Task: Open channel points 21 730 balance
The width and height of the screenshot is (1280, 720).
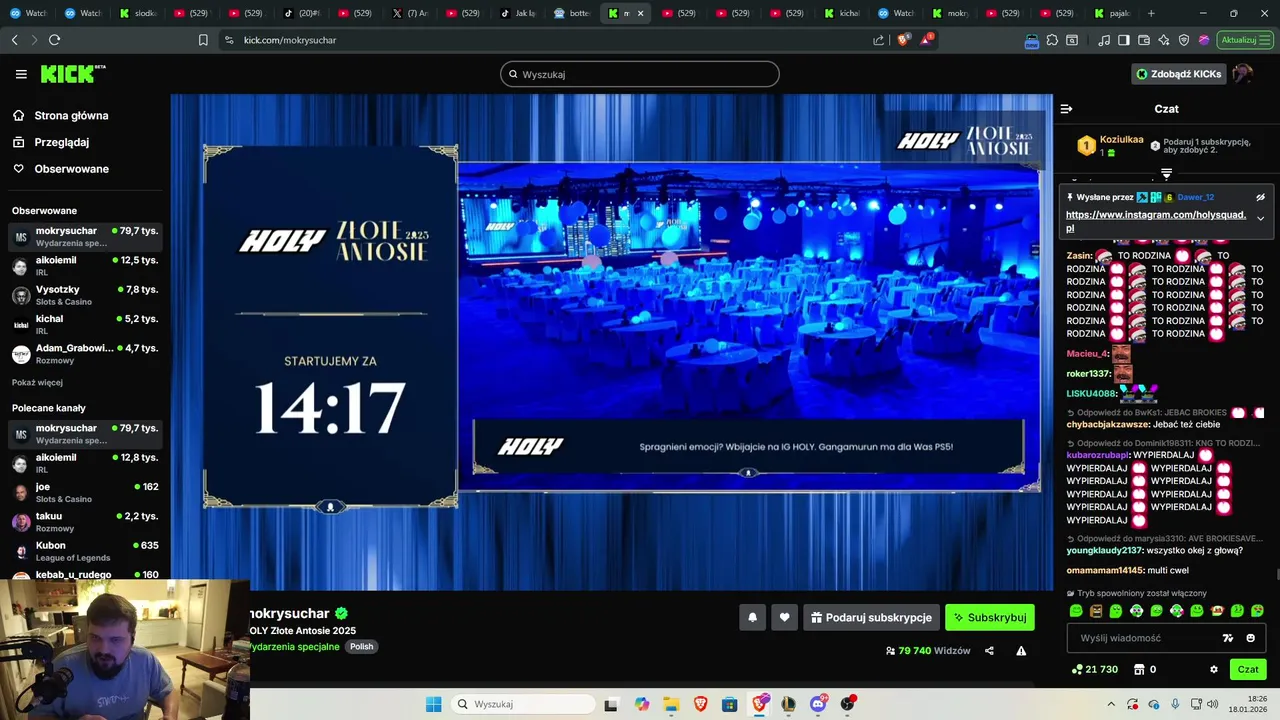Action: pos(1094,670)
